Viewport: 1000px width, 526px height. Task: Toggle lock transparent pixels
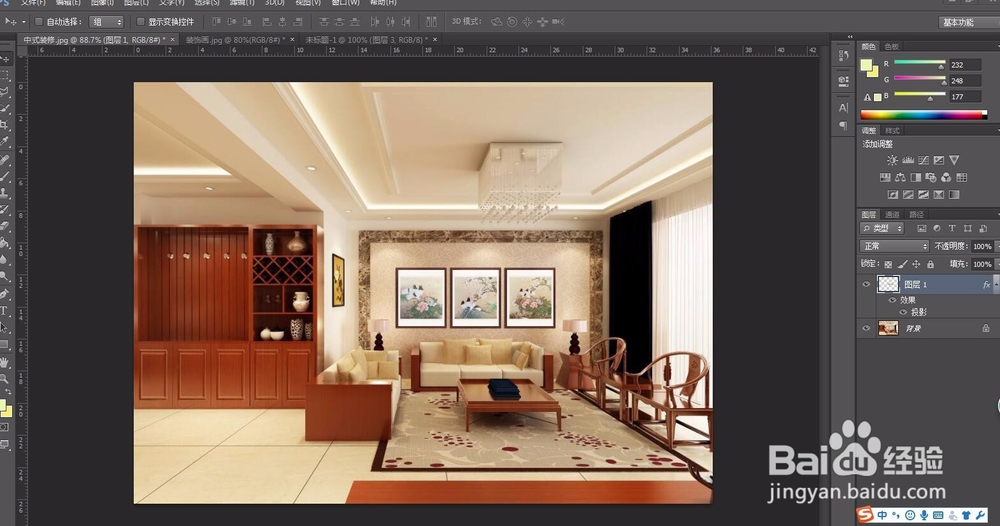tap(888, 264)
